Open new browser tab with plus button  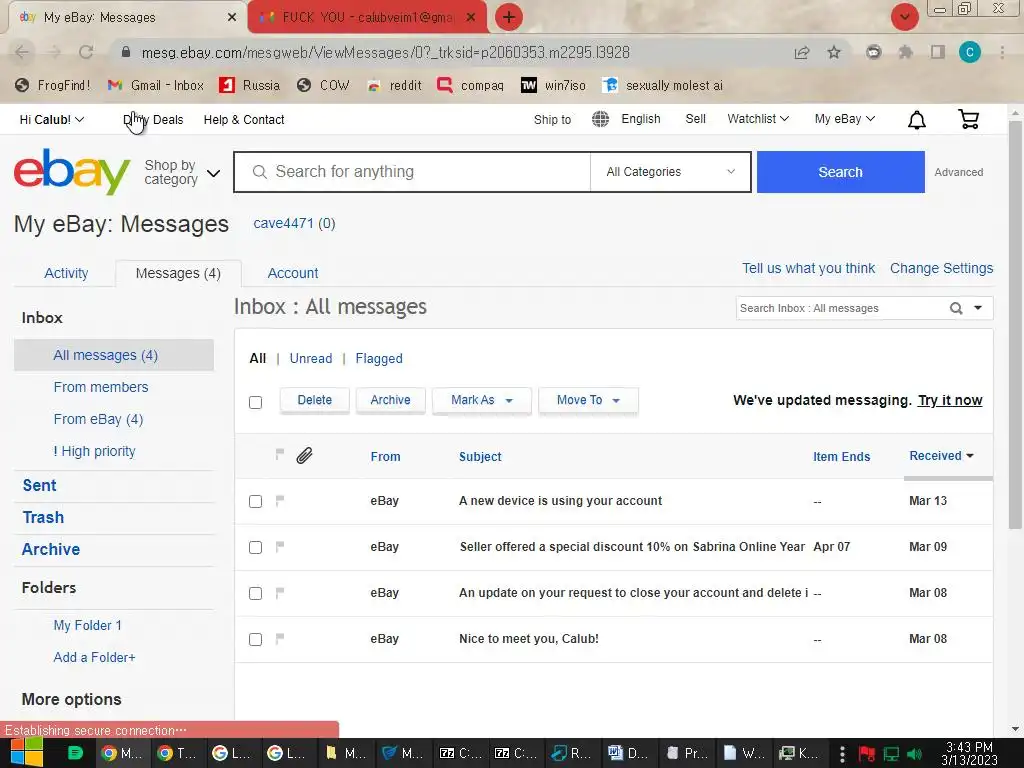[509, 17]
